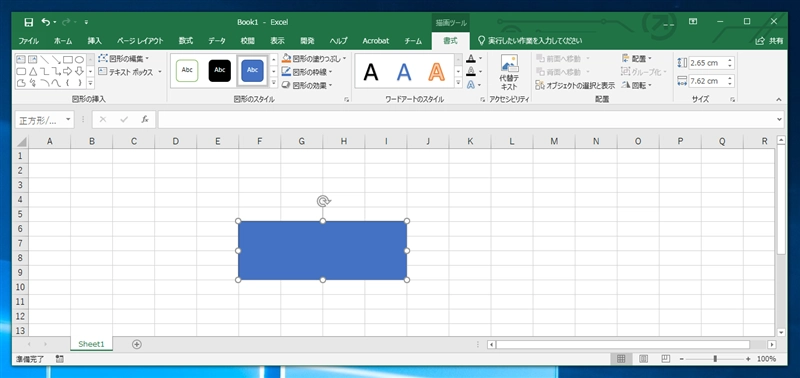Apply the orange outlined WordArt A style
This screenshot has width=800, height=378.
[437, 72]
